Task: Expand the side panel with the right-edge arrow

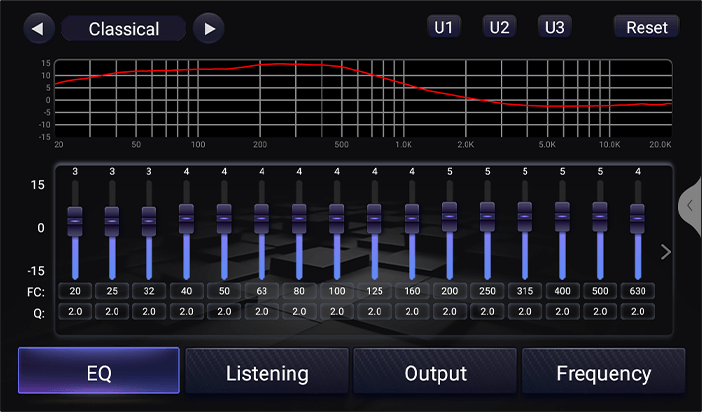Action: coord(690,206)
